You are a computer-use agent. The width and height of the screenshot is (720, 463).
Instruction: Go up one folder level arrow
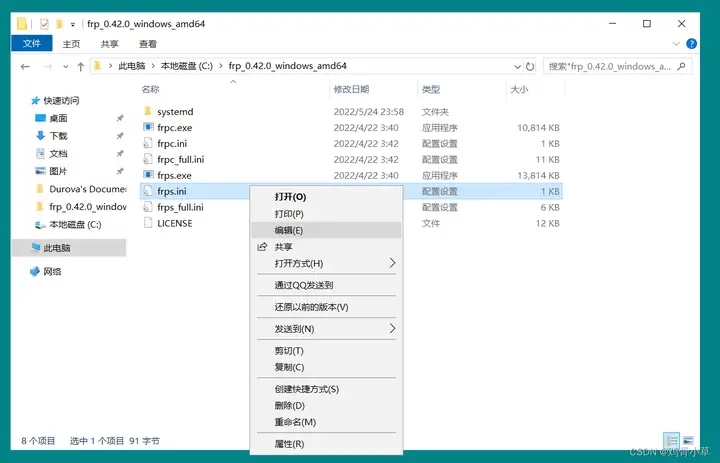coord(81,67)
